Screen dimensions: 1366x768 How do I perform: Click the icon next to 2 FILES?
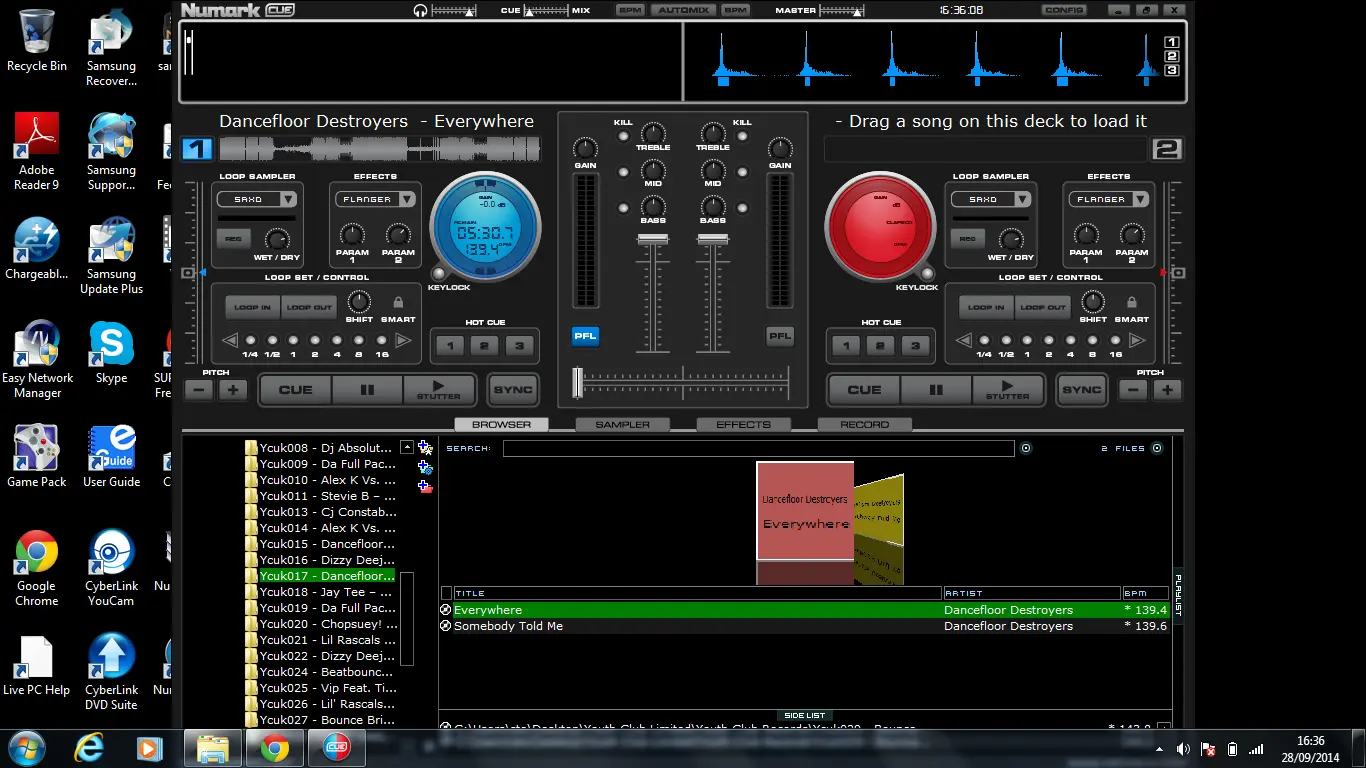point(1157,448)
